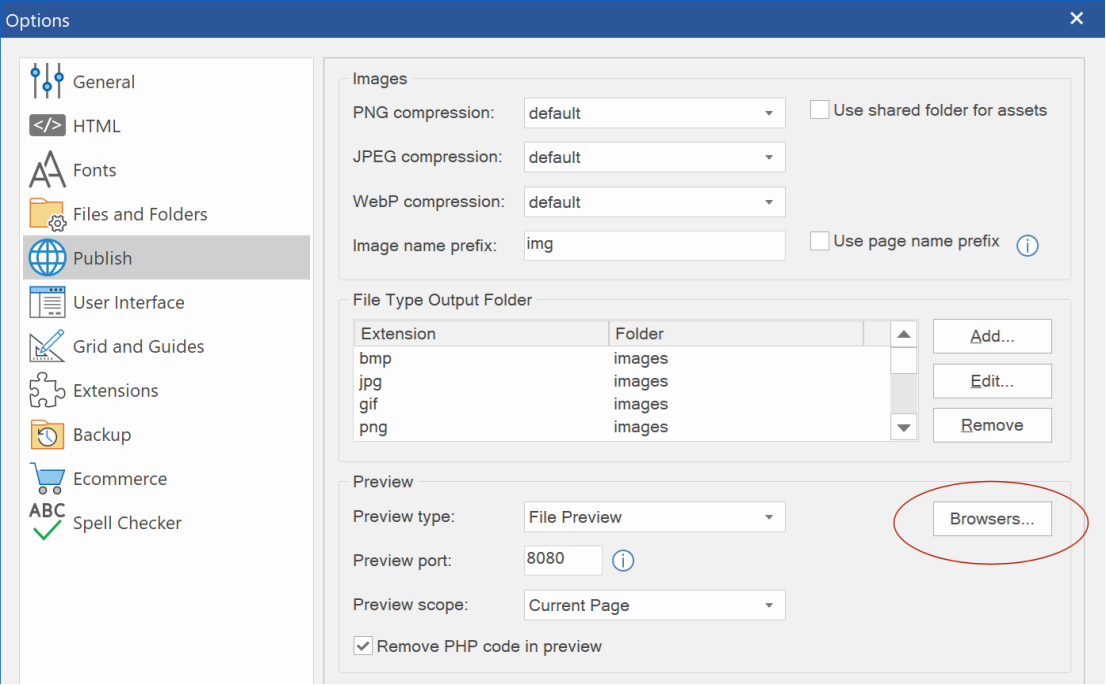Select the General settings icon

pyautogui.click(x=47, y=82)
